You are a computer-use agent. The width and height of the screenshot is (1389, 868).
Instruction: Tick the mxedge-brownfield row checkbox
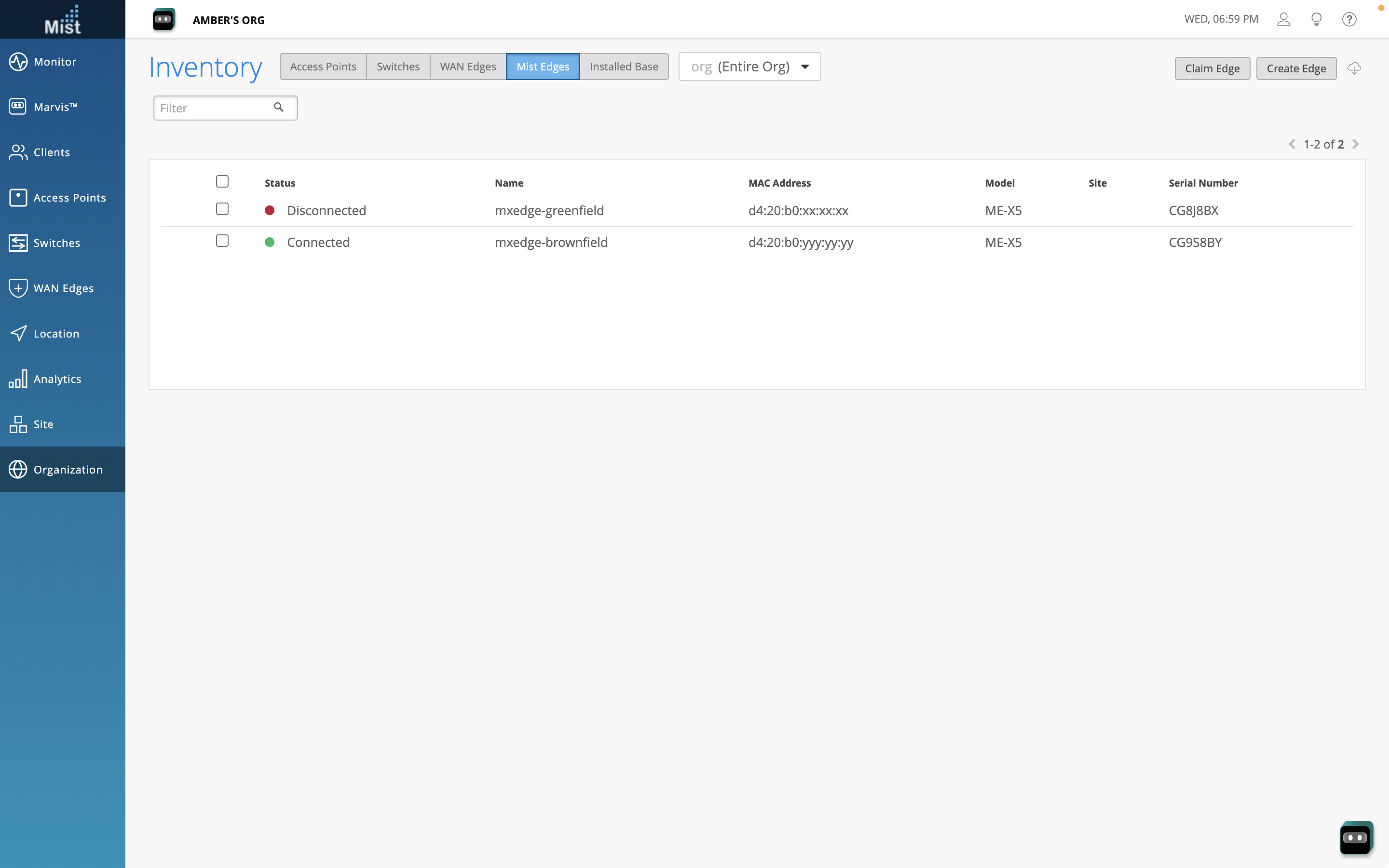tap(222, 241)
